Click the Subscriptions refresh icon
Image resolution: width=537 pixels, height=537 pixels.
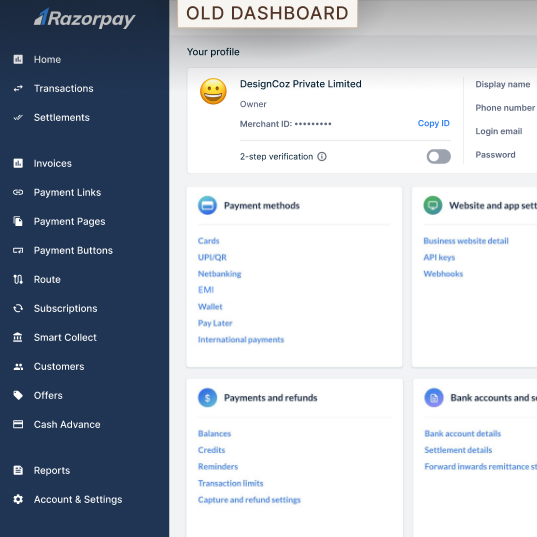tap(18, 308)
